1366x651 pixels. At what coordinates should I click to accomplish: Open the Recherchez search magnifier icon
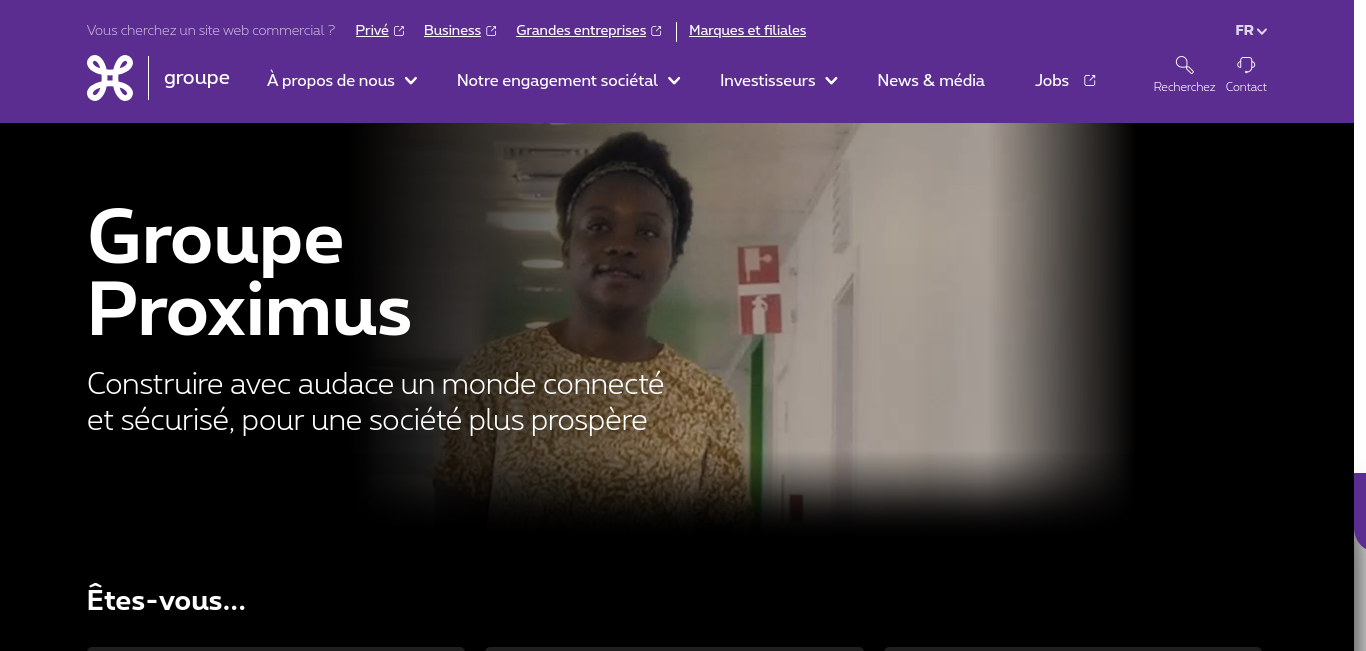pos(1184,65)
